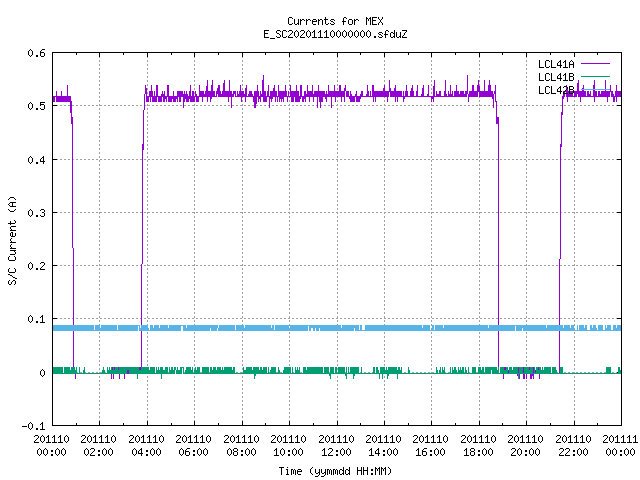Click the "S/C Current (A)" y-axis title
640x480 pixels.
[13, 240]
